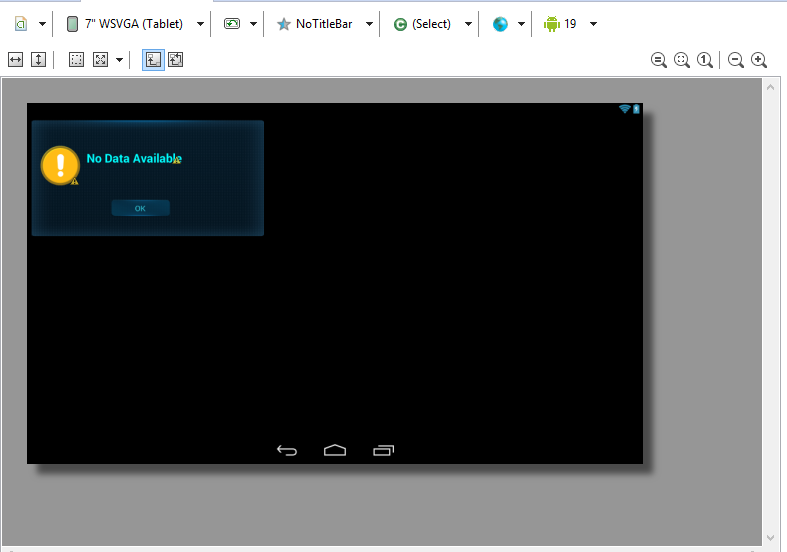The image size is (787, 552).
Task: Click the wifi status icon in preview
Action: point(624,109)
